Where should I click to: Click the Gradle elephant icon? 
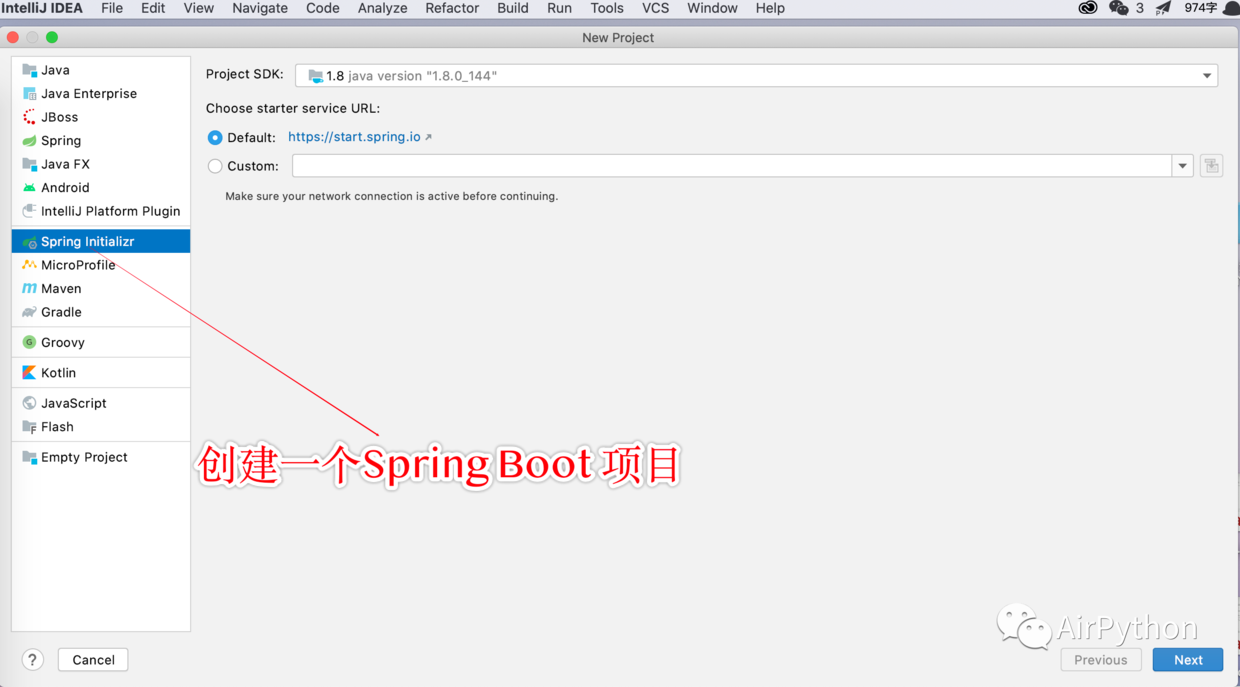tap(29, 312)
